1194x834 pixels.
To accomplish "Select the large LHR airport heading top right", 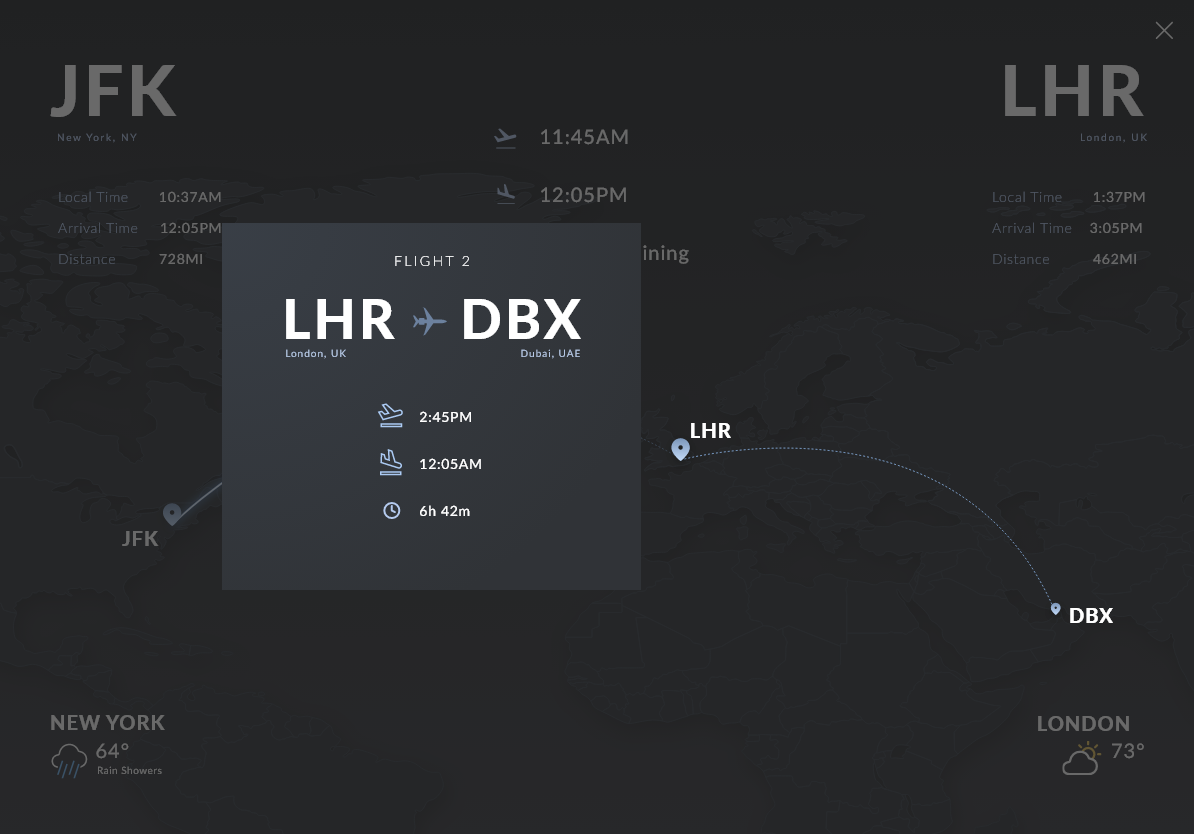I will pos(1072,92).
